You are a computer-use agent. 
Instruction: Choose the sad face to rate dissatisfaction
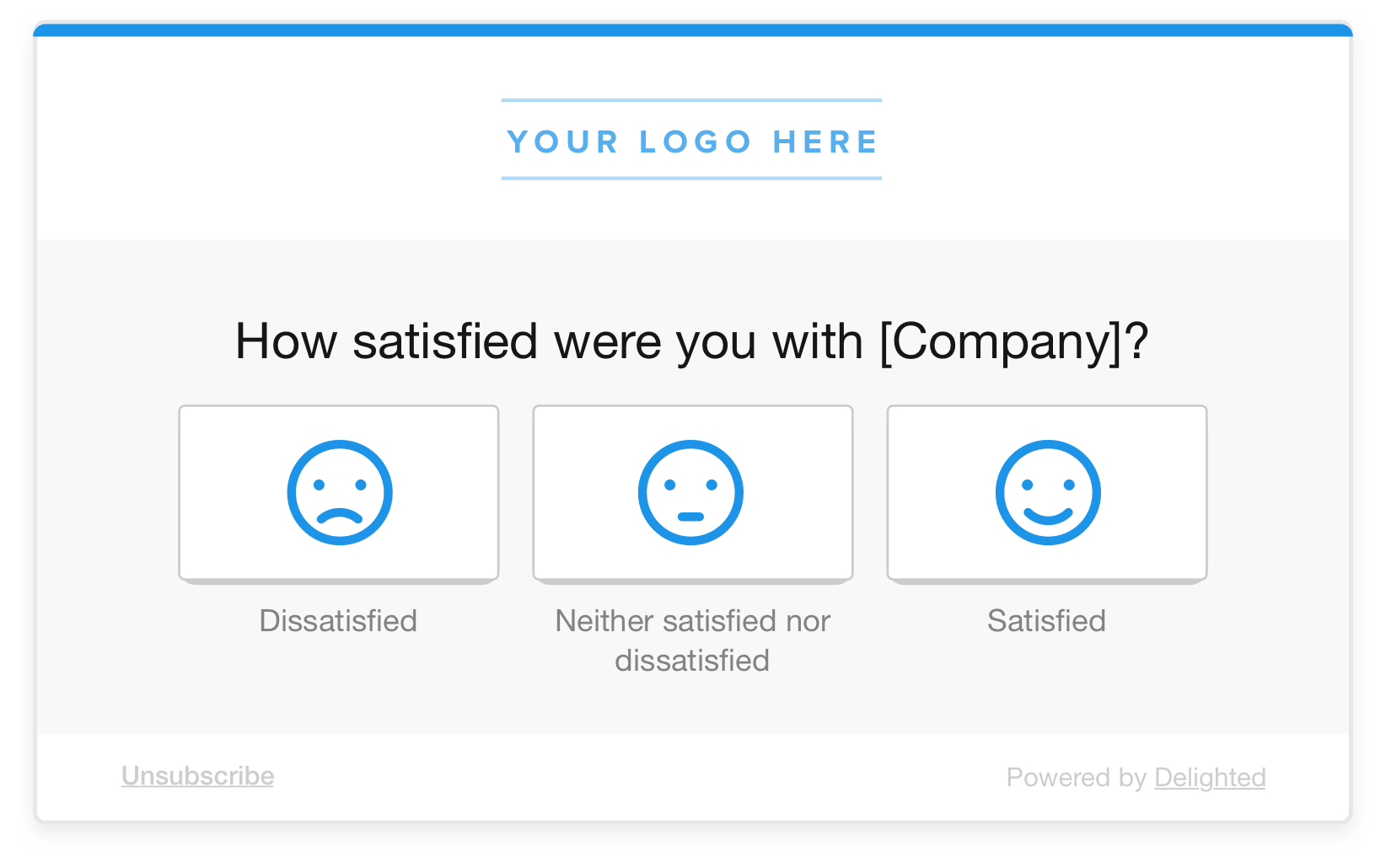pos(338,492)
